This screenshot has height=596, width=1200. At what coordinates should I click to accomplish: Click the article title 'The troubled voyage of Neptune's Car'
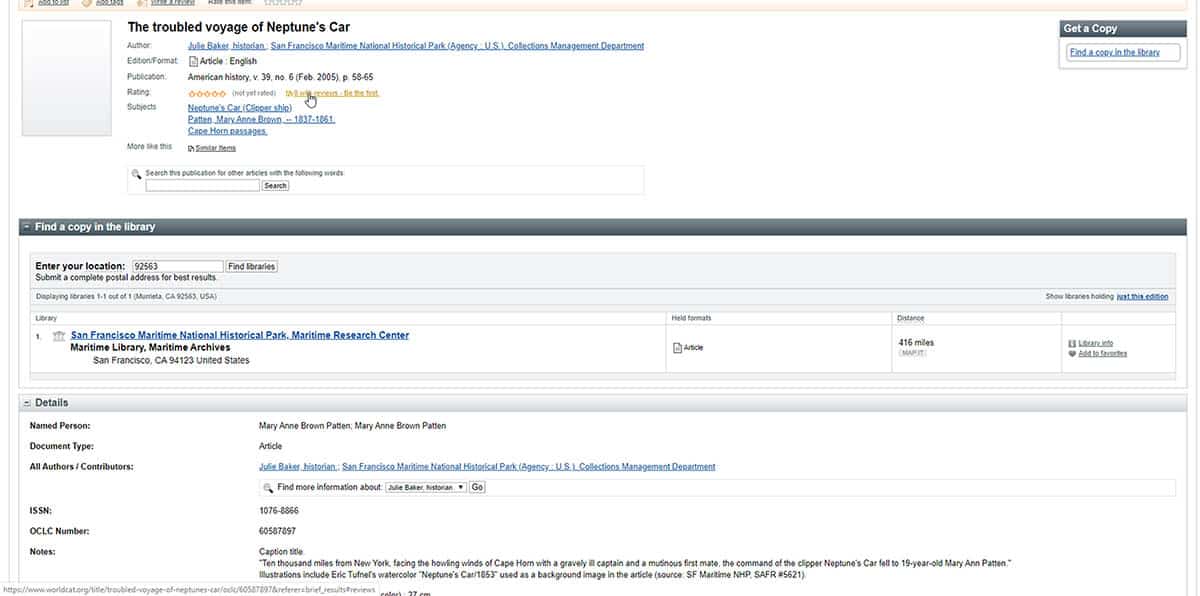[239, 27]
